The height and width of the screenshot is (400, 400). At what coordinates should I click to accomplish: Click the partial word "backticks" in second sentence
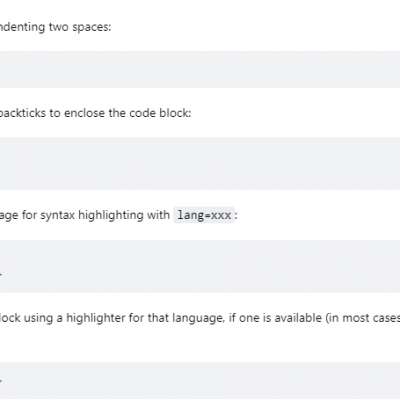(x=23, y=113)
